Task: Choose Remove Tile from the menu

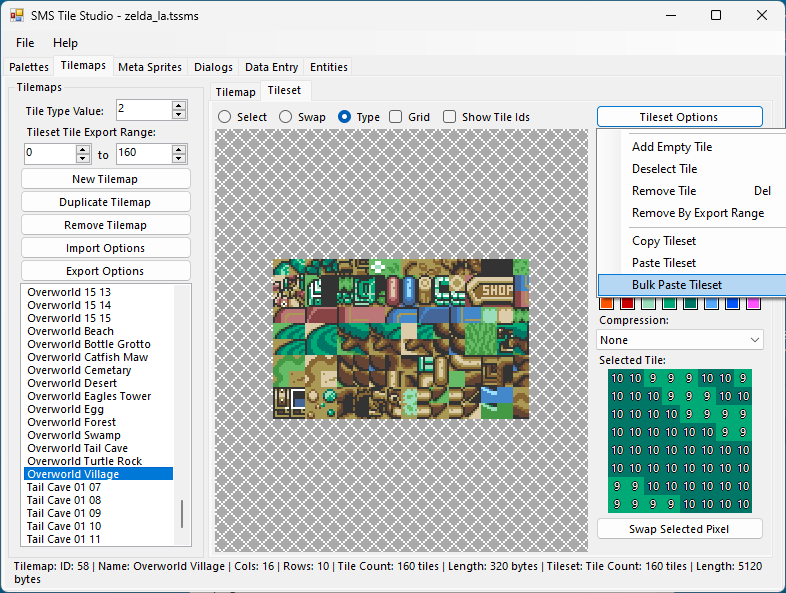Action: pyautogui.click(x=692, y=191)
